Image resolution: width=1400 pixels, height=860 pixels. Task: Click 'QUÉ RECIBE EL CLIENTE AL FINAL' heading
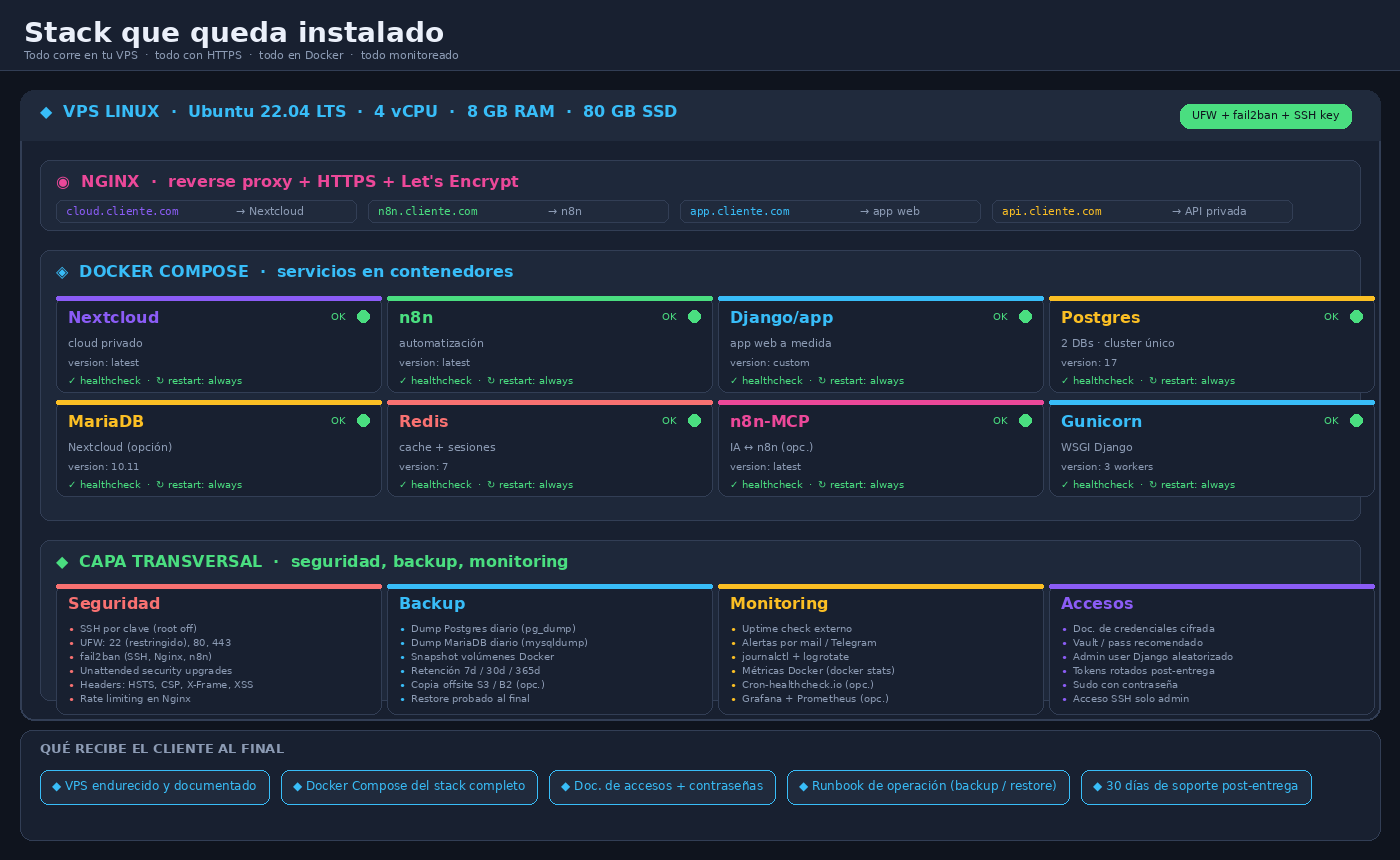point(162,749)
